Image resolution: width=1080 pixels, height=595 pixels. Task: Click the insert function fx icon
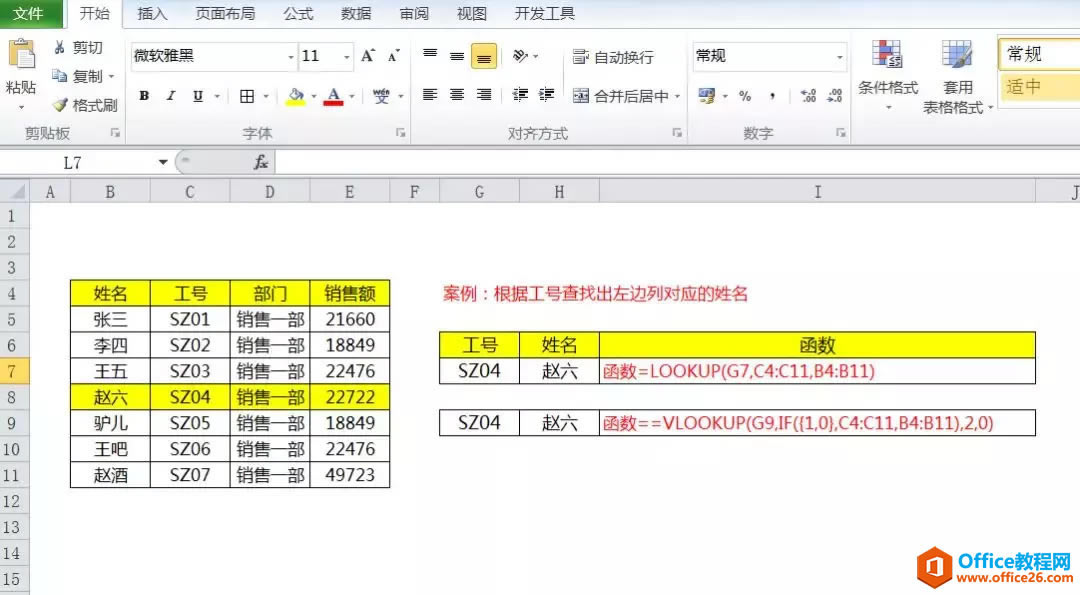[x=260, y=163]
